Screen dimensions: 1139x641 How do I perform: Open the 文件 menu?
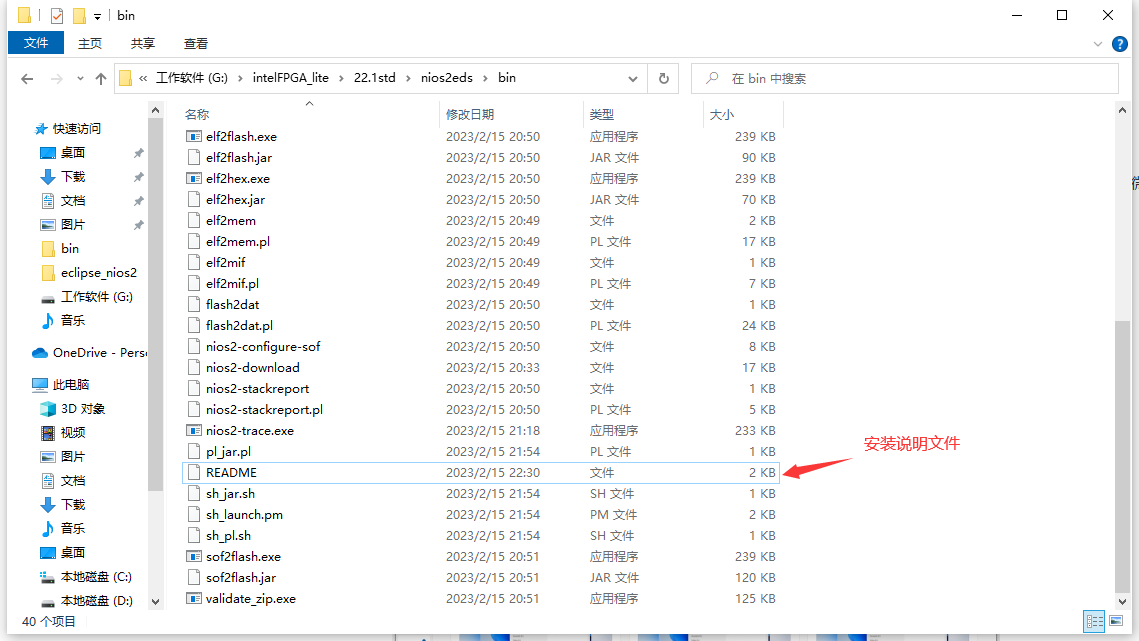coord(35,43)
